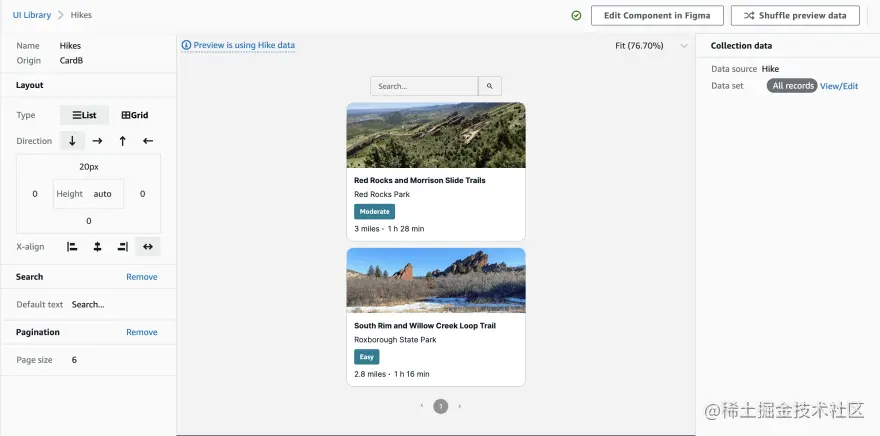The height and width of the screenshot is (436, 880).
Task: Open UI Library breadcrumb link
Action: [x=32, y=15]
